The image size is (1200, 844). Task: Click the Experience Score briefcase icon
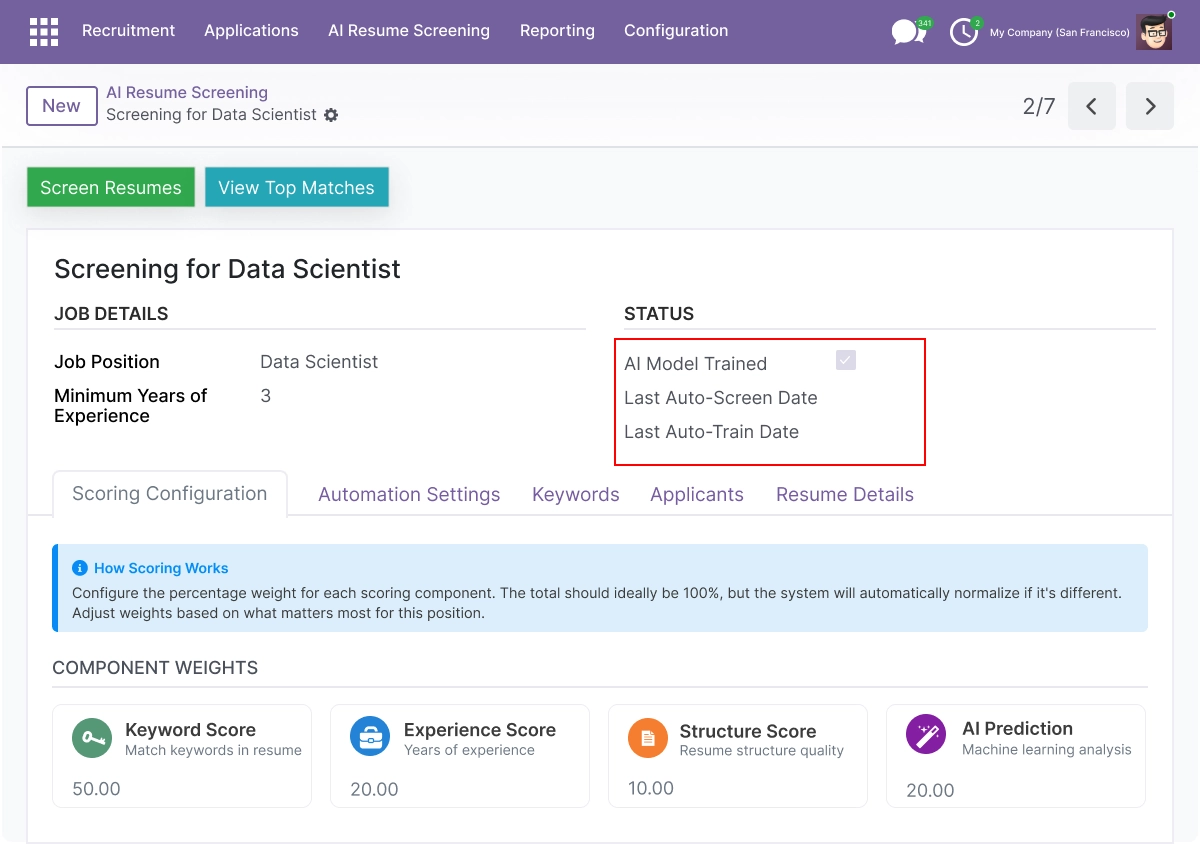point(370,738)
